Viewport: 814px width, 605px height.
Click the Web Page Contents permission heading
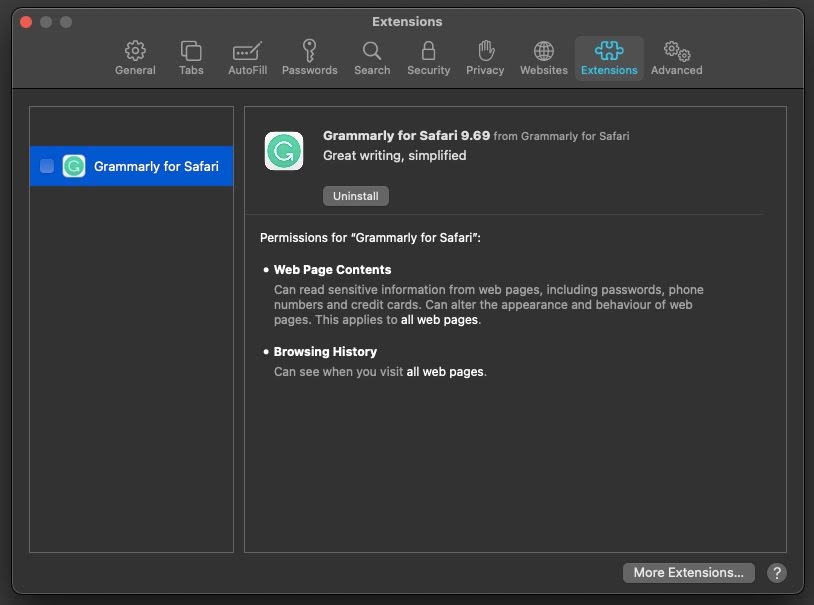pos(332,270)
